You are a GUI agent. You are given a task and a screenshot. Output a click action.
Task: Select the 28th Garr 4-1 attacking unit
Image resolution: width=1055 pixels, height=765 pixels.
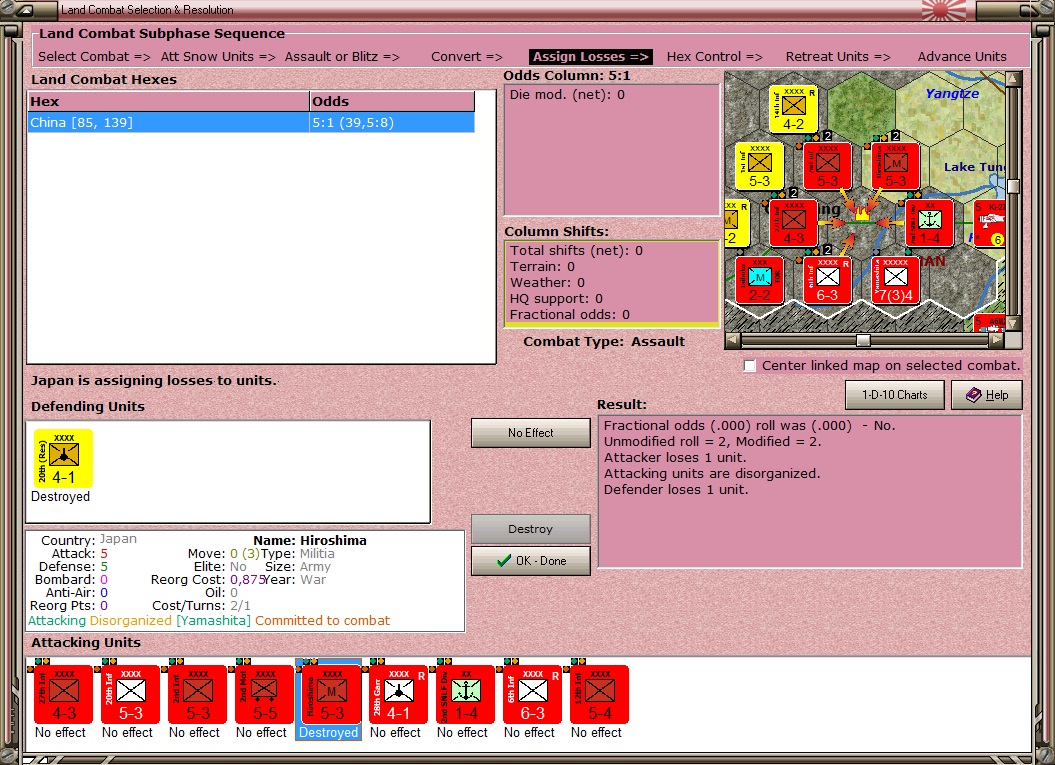point(398,694)
